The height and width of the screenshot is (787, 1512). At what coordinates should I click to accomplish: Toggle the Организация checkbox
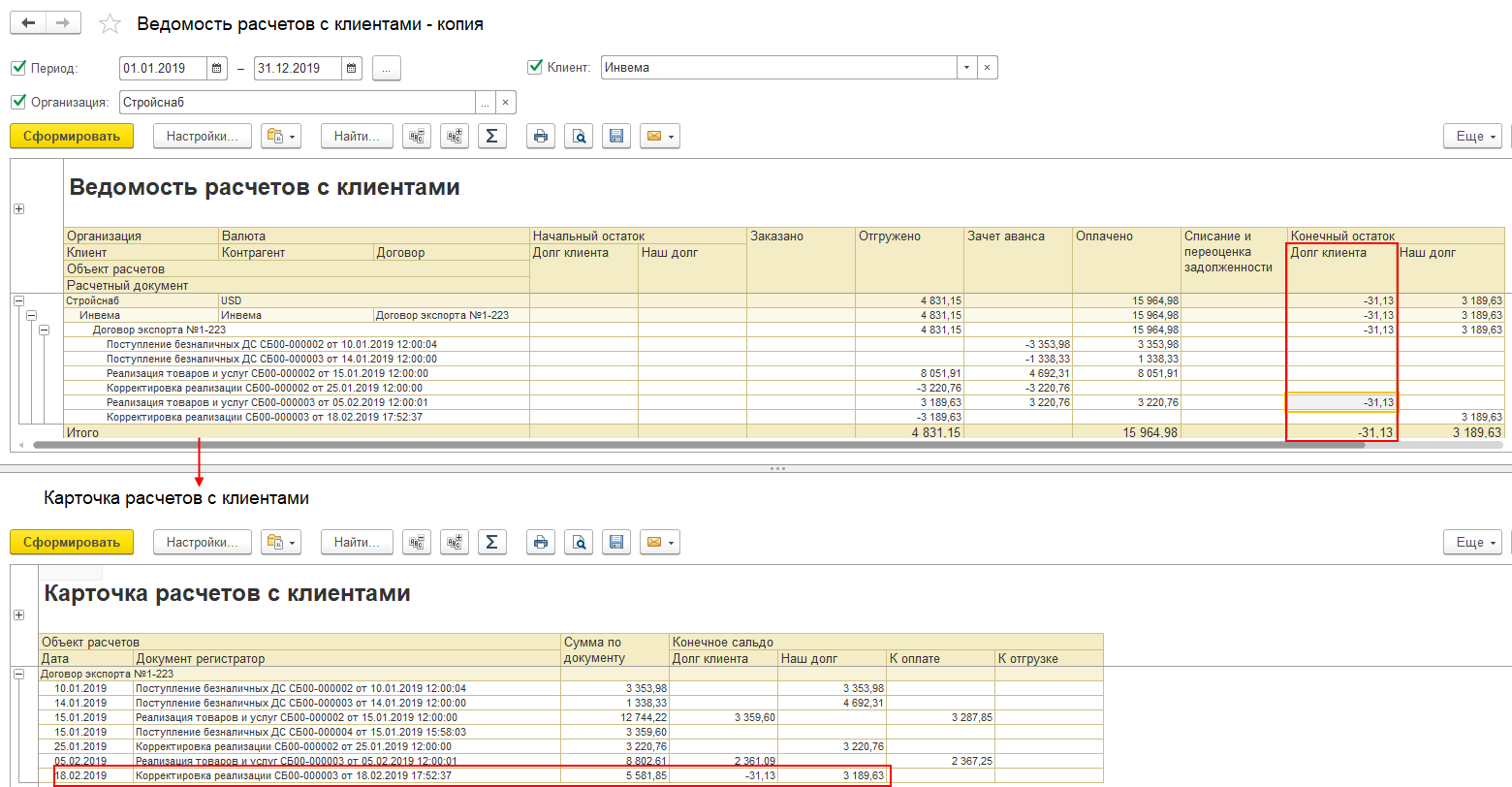coord(17,102)
